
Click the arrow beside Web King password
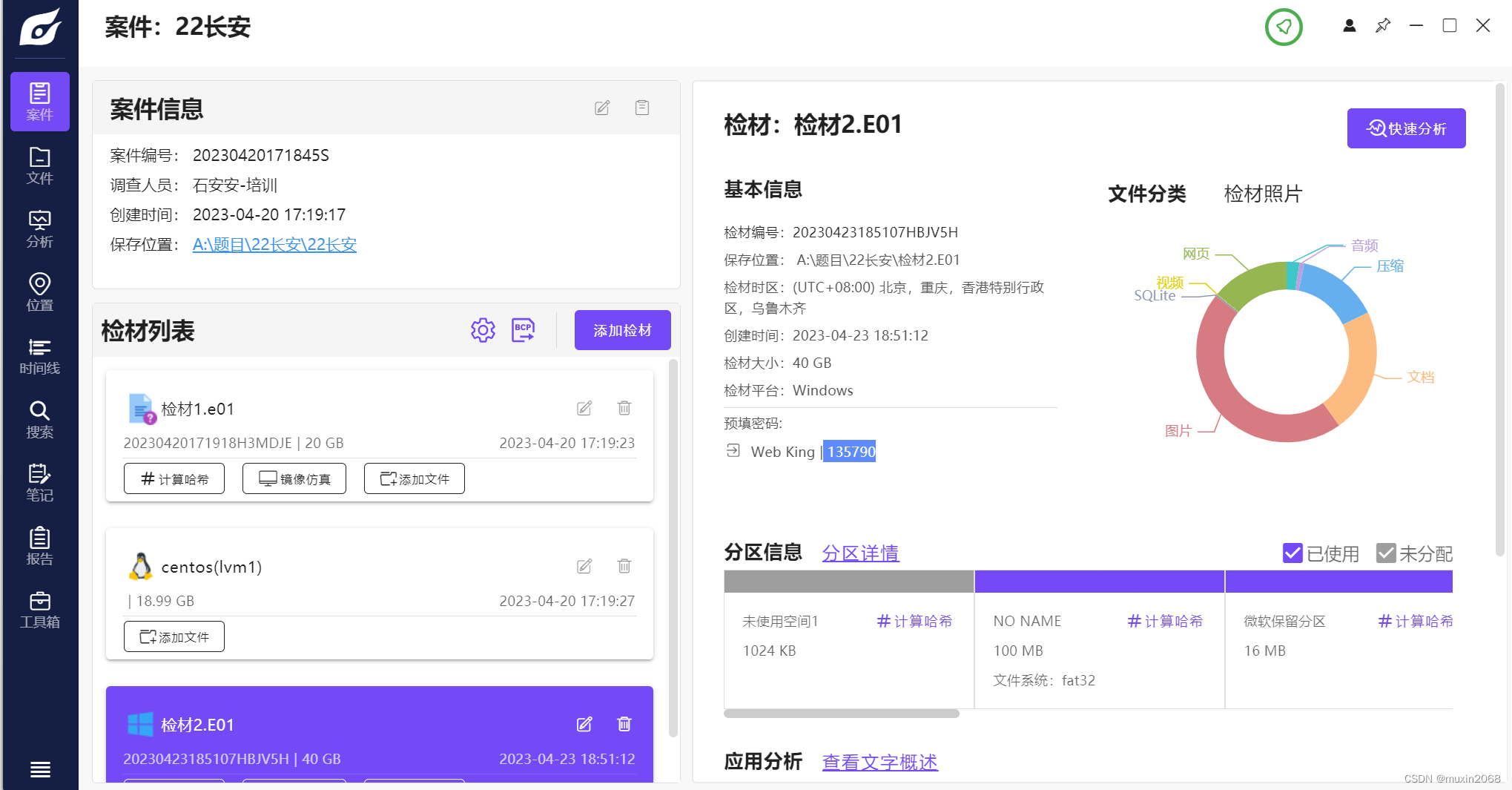[x=733, y=450]
